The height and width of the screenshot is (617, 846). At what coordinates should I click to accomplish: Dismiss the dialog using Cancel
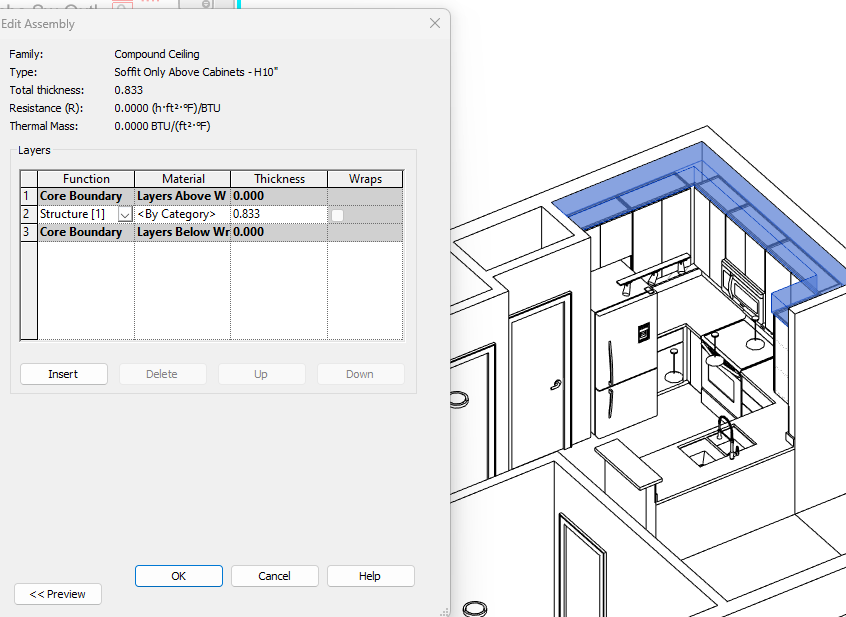[x=274, y=575]
